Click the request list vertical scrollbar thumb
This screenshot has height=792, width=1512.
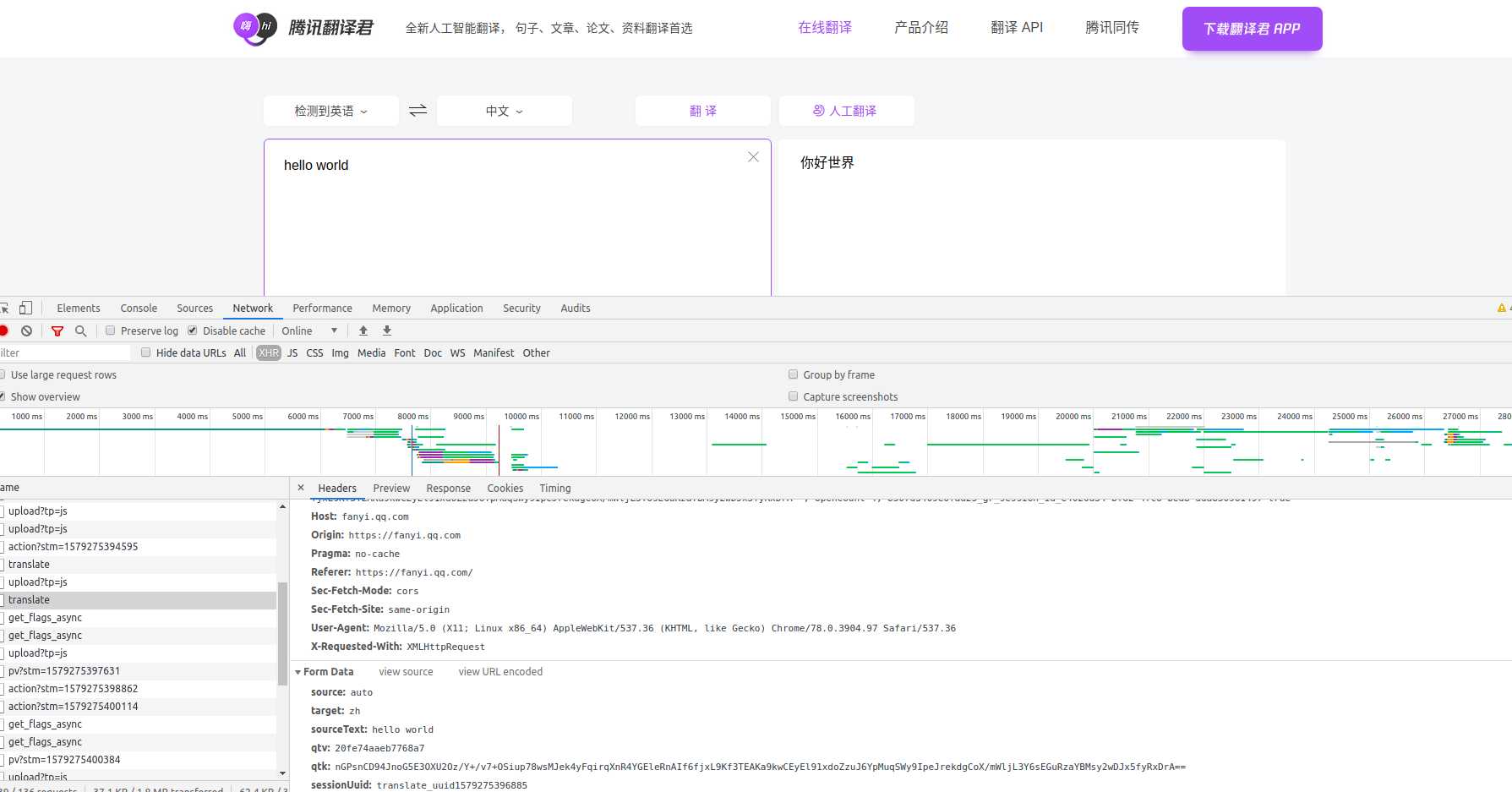pyautogui.click(x=282, y=633)
